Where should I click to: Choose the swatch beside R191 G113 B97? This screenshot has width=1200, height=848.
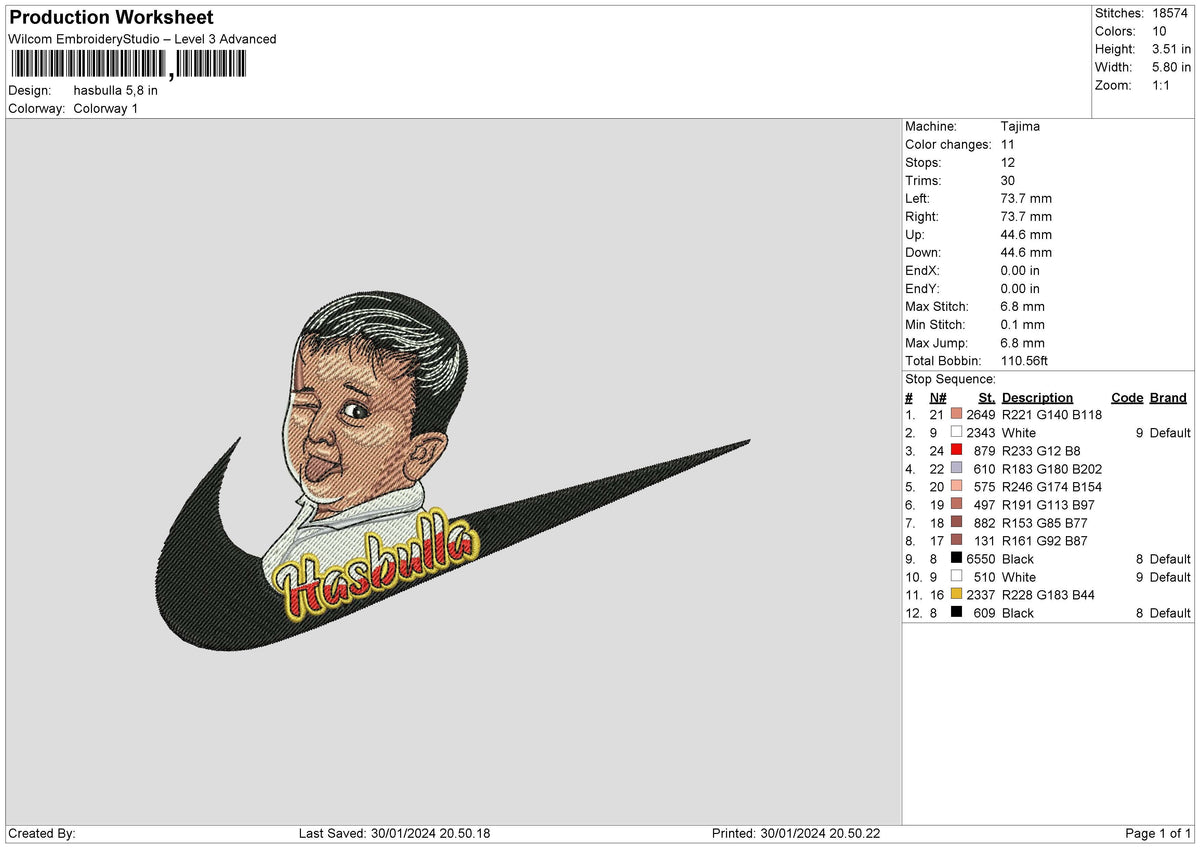[957, 505]
